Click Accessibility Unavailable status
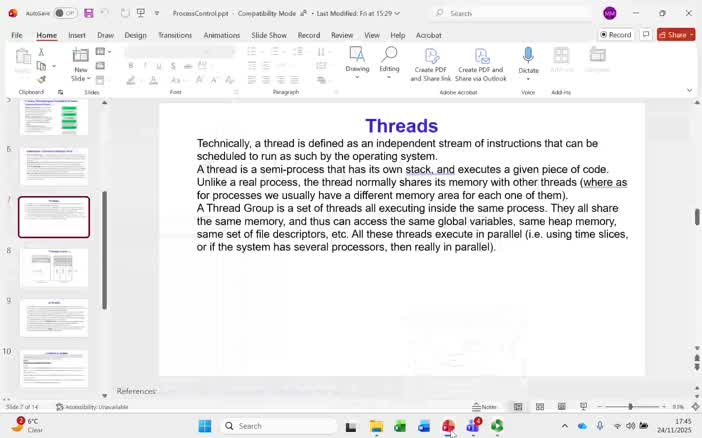Image resolution: width=702 pixels, height=438 pixels. (92, 407)
